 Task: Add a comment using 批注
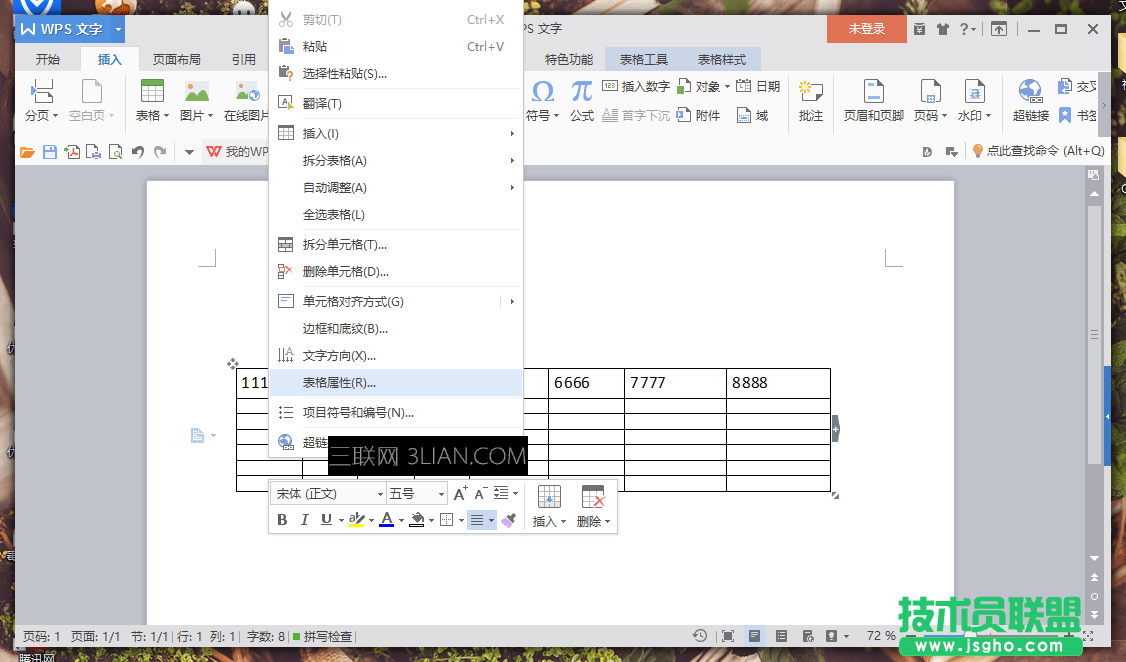click(810, 95)
